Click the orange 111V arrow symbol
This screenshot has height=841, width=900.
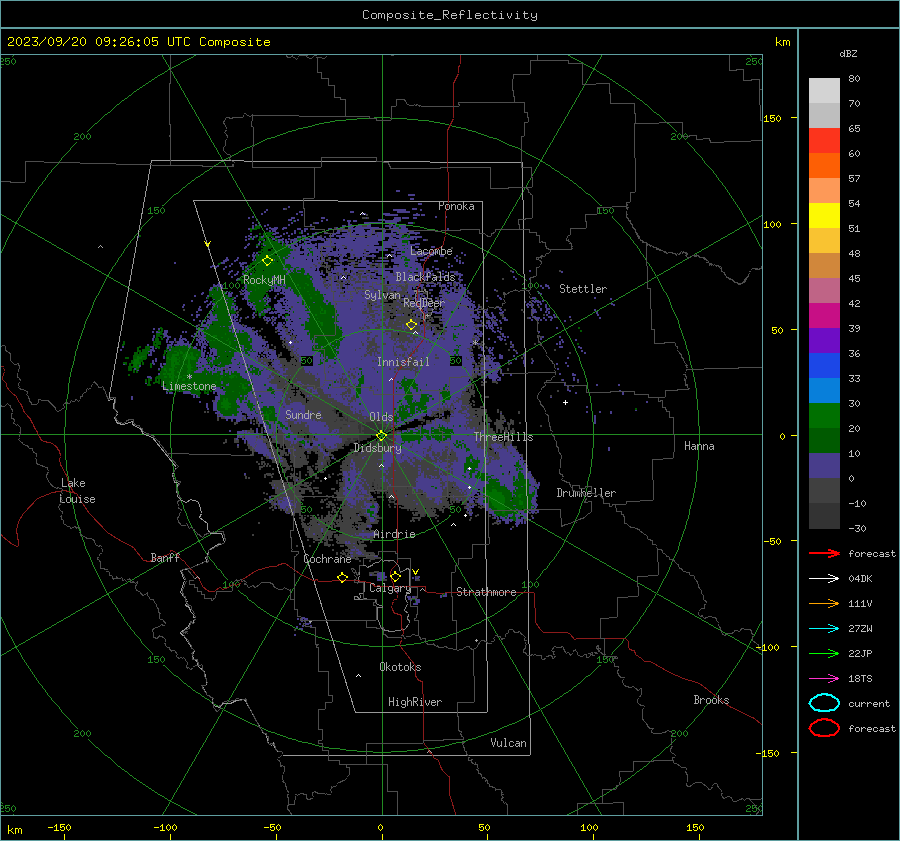click(x=824, y=603)
